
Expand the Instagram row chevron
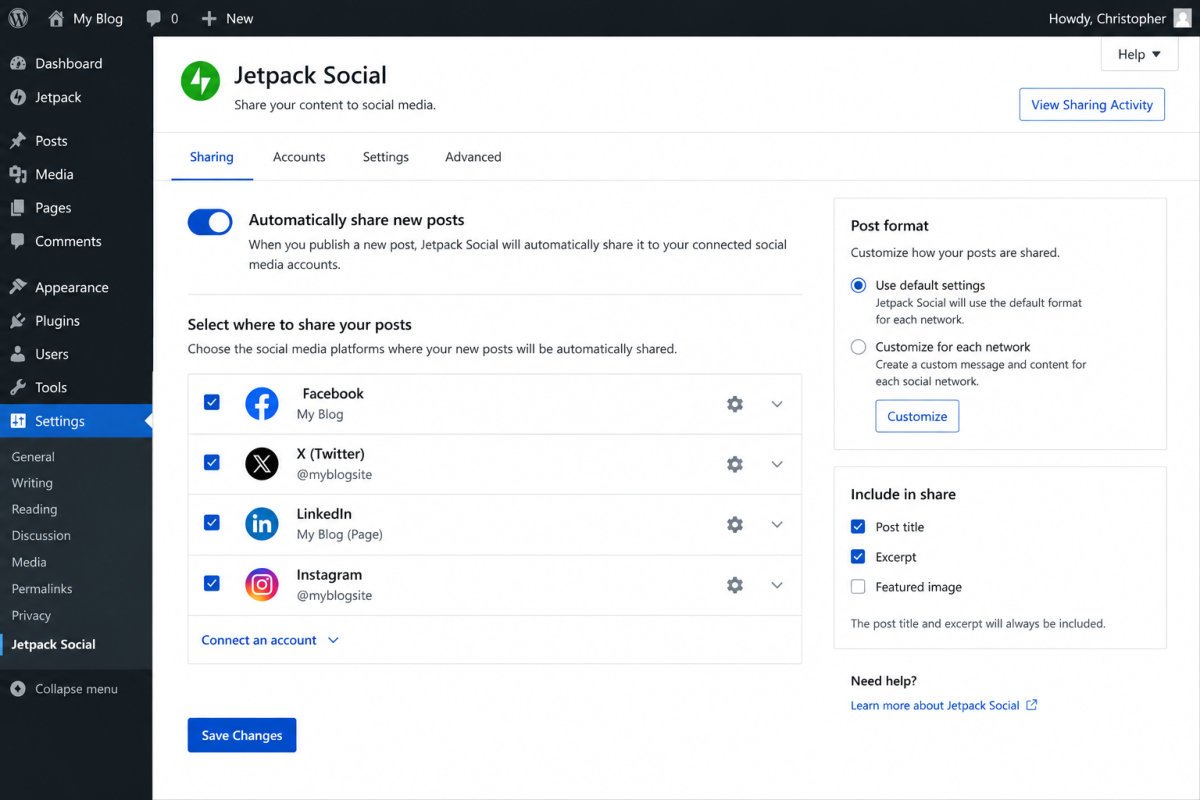(777, 585)
